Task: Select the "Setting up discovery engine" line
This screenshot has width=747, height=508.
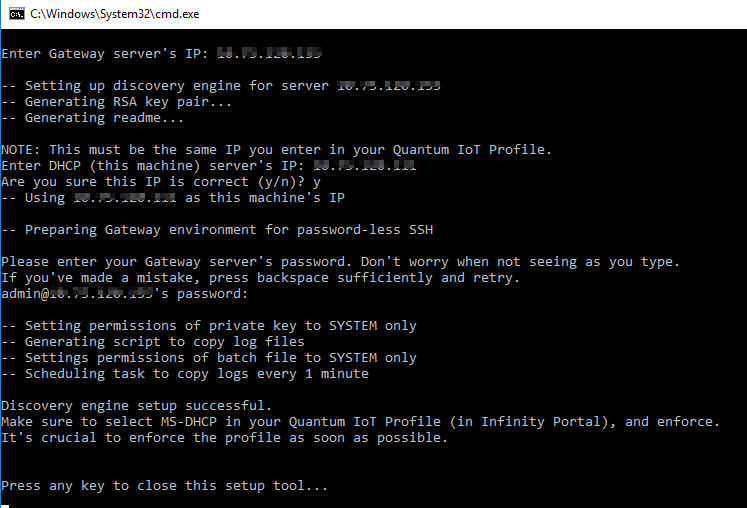Action: (221, 86)
